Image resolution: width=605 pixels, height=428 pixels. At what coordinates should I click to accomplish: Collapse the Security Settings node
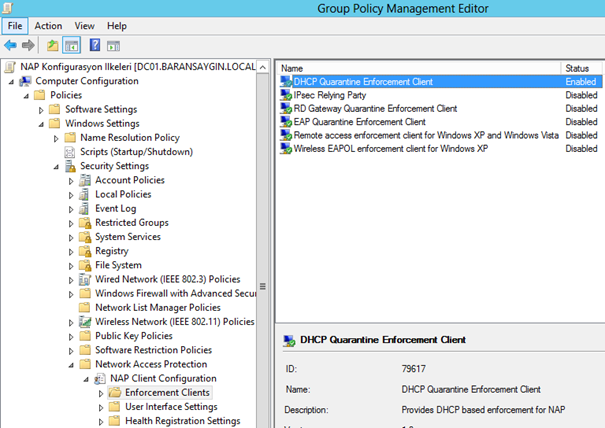pos(56,167)
